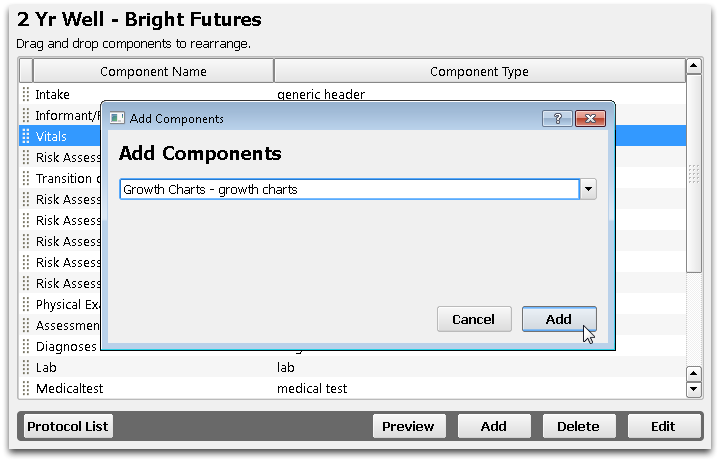Click the drag handle beside Diagnoses row
Screen dimensions: 720x462
click(x=26, y=346)
